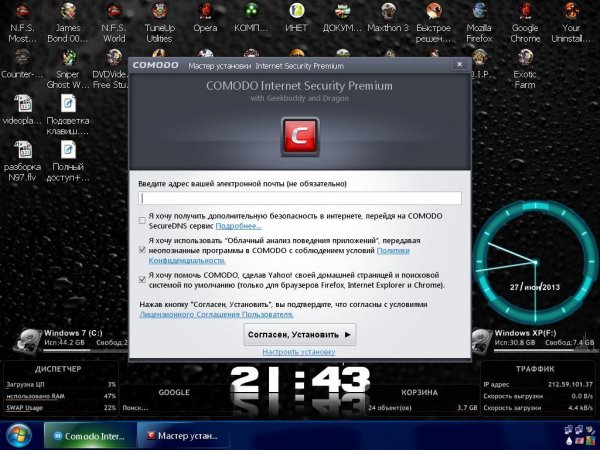This screenshot has height=450, width=600.
Task: Launch Opera browser desktop icon
Action: click(205, 11)
